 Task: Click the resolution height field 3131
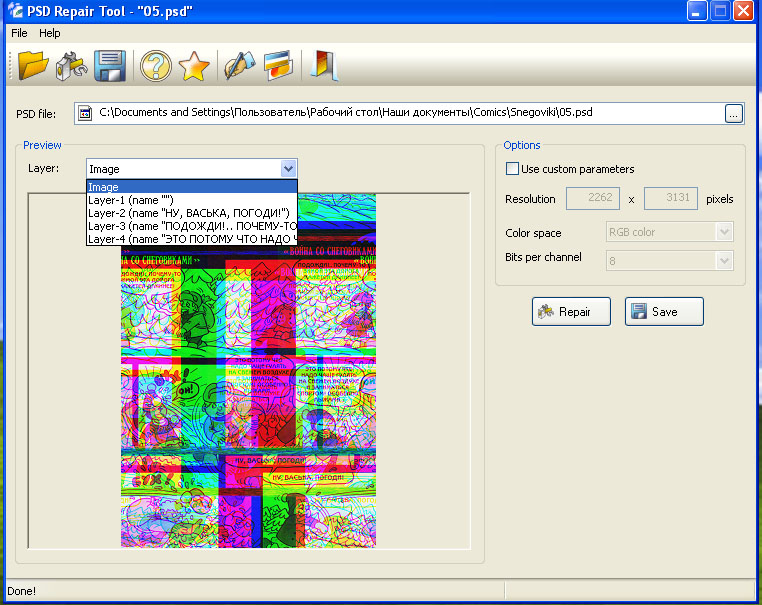(671, 198)
